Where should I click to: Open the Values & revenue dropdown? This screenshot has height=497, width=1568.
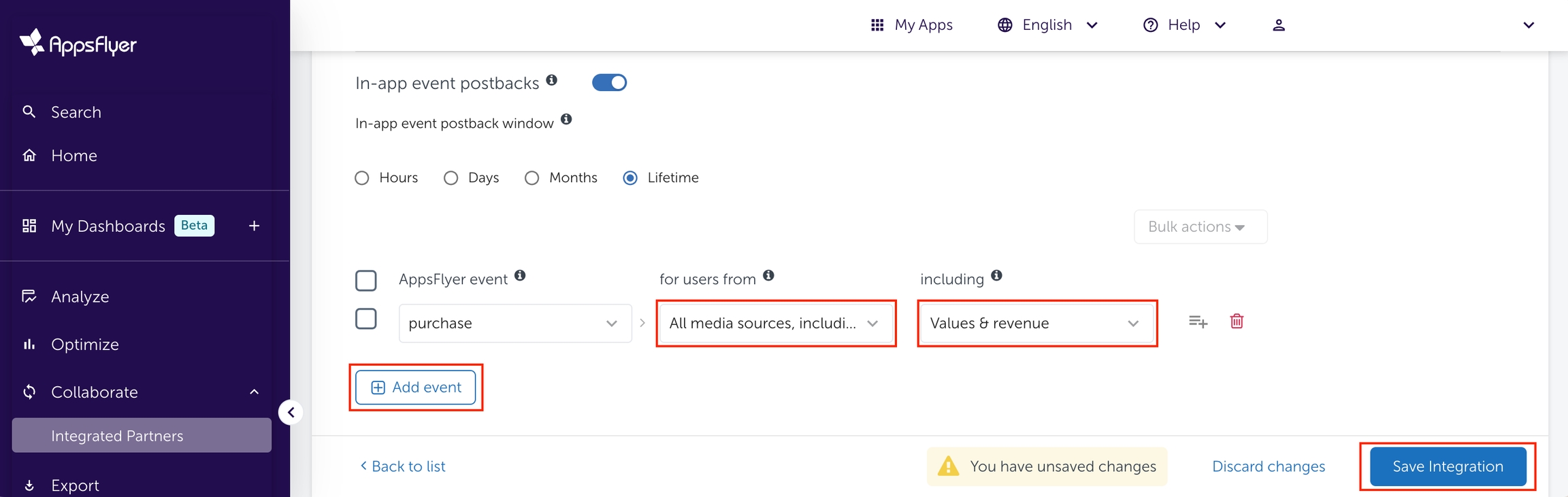(1035, 324)
